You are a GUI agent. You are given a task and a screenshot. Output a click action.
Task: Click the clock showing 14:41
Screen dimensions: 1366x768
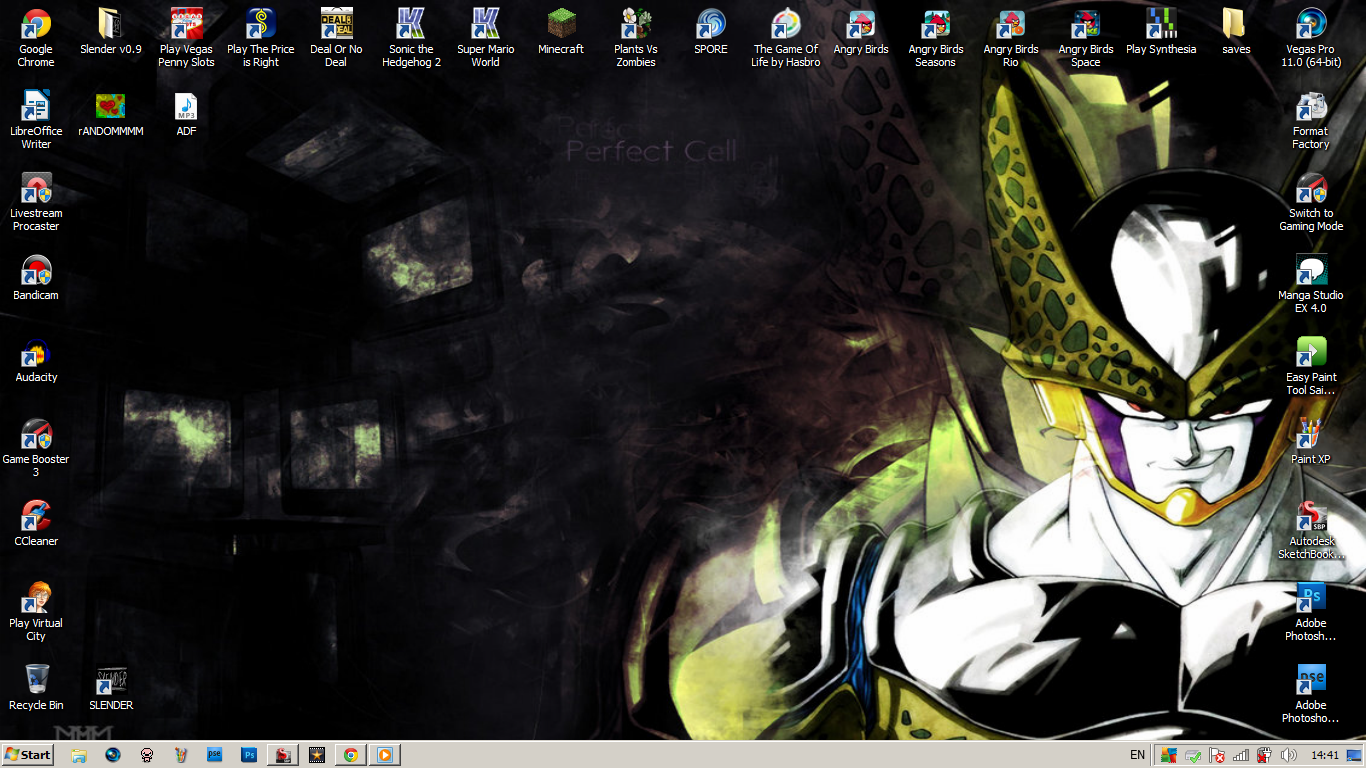point(1324,755)
